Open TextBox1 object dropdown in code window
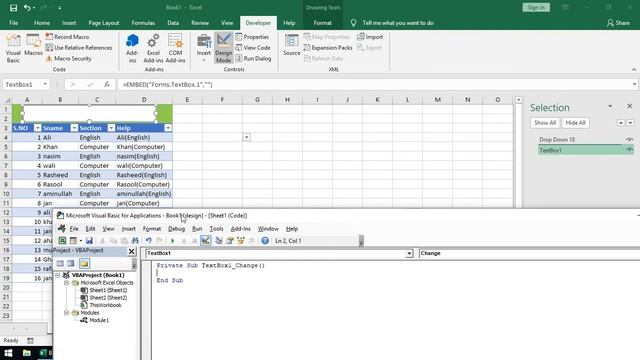 click(409, 253)
